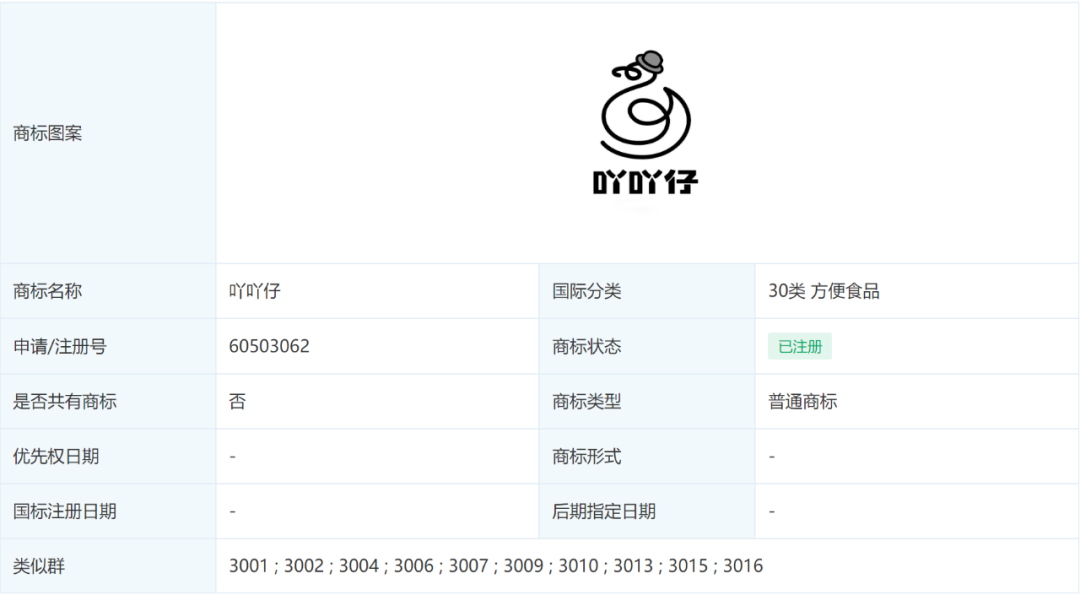
Task: Select registration number 60503062
Action: click(269, 346)
